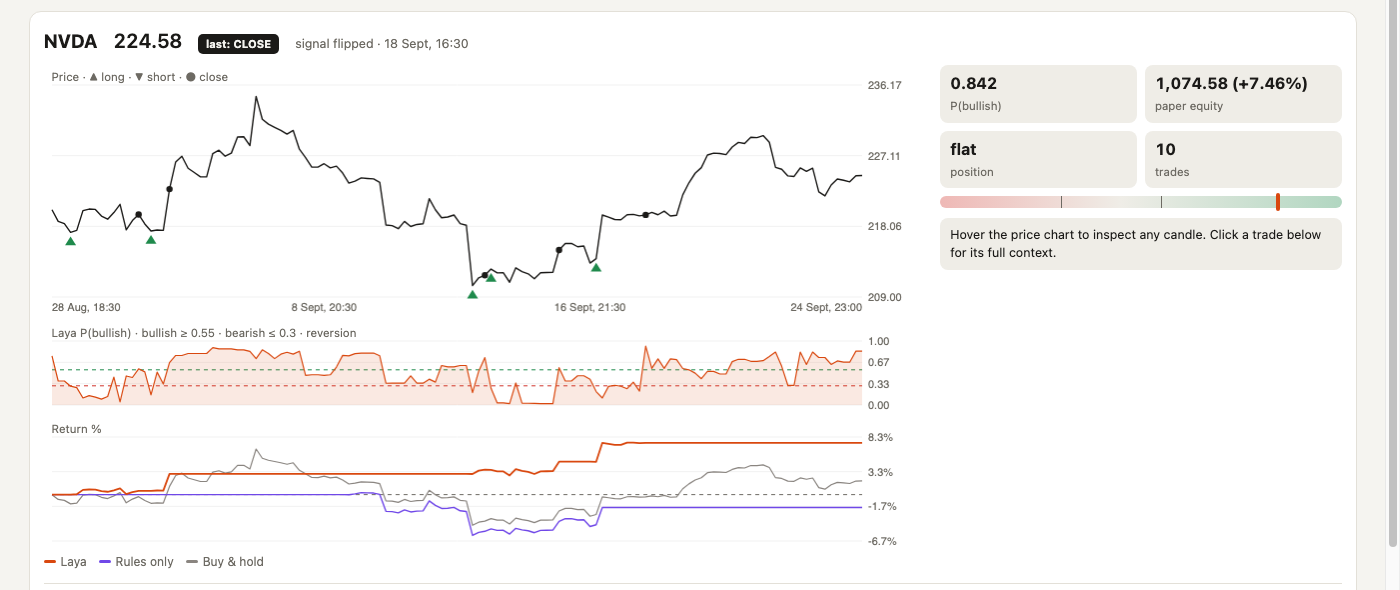Select the leftmost green long triangle marker
This screenshot has width=1400, height=590.
point(70,241)
